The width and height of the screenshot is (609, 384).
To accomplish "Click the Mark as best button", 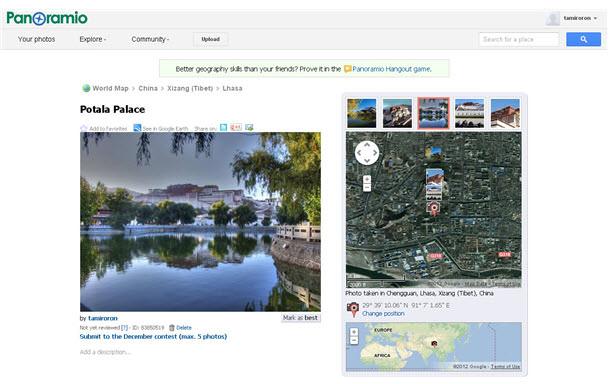I will [x=300, y=318].
